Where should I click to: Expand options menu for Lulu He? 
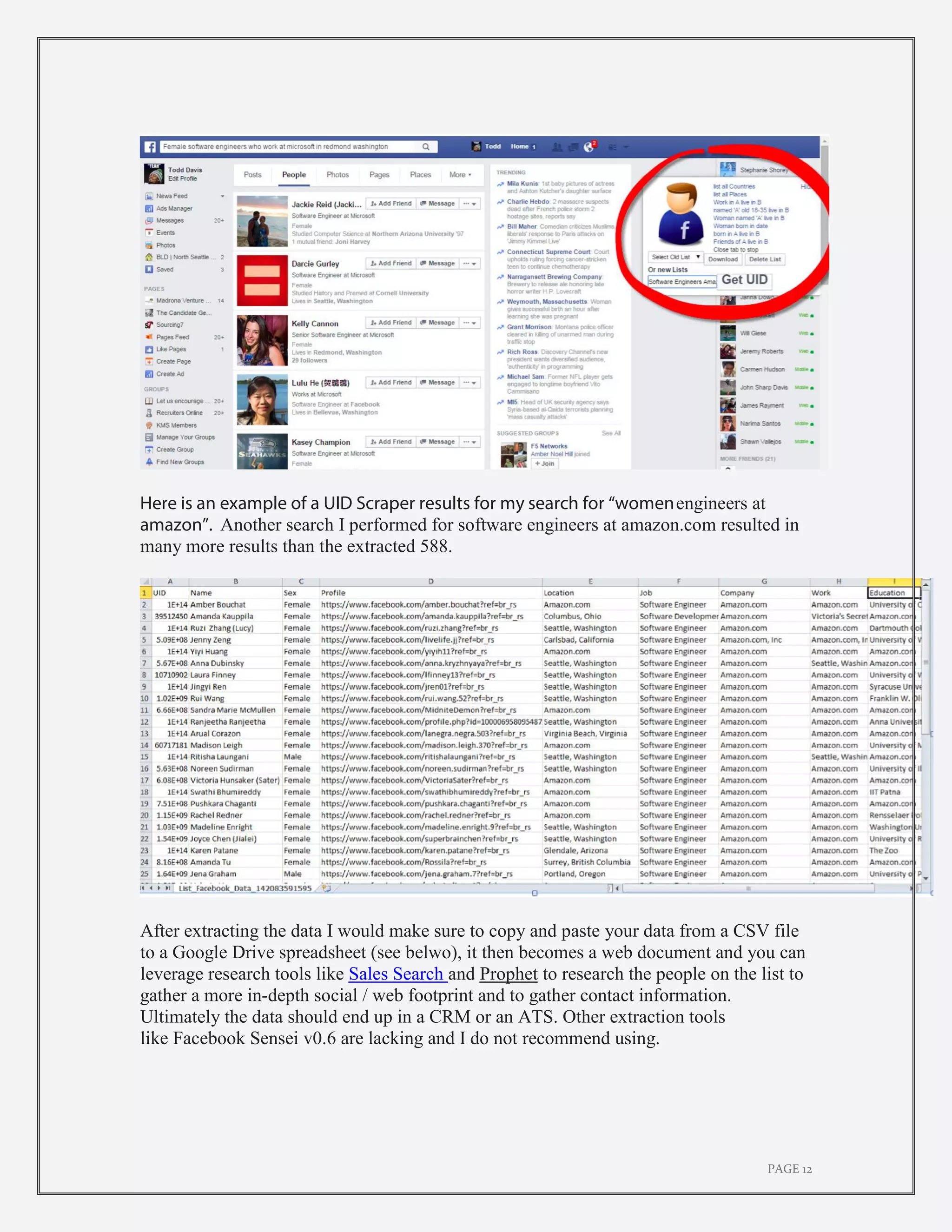pos(470,383)
